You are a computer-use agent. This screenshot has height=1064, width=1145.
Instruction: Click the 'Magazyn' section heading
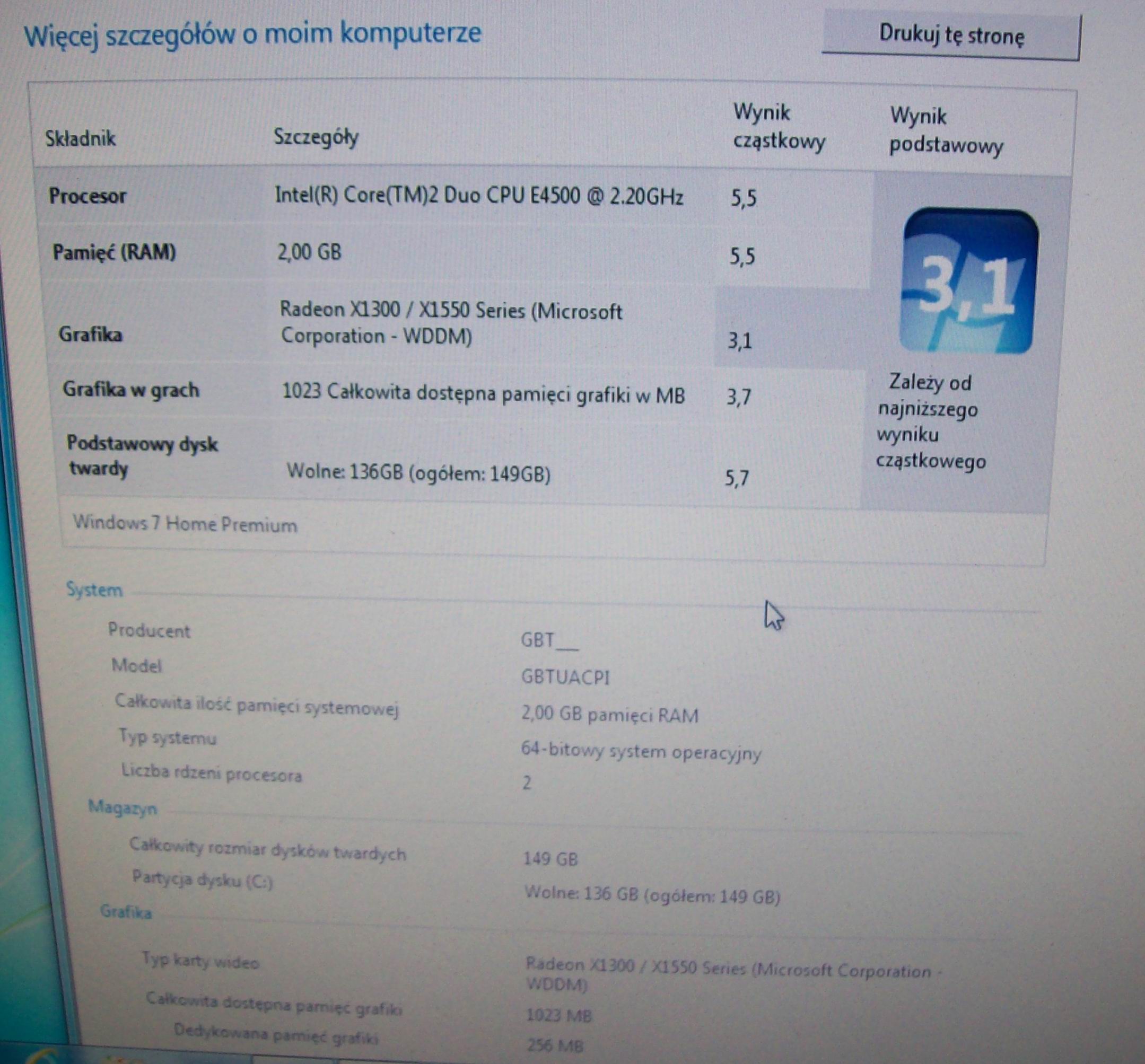(x=122, y=808)
